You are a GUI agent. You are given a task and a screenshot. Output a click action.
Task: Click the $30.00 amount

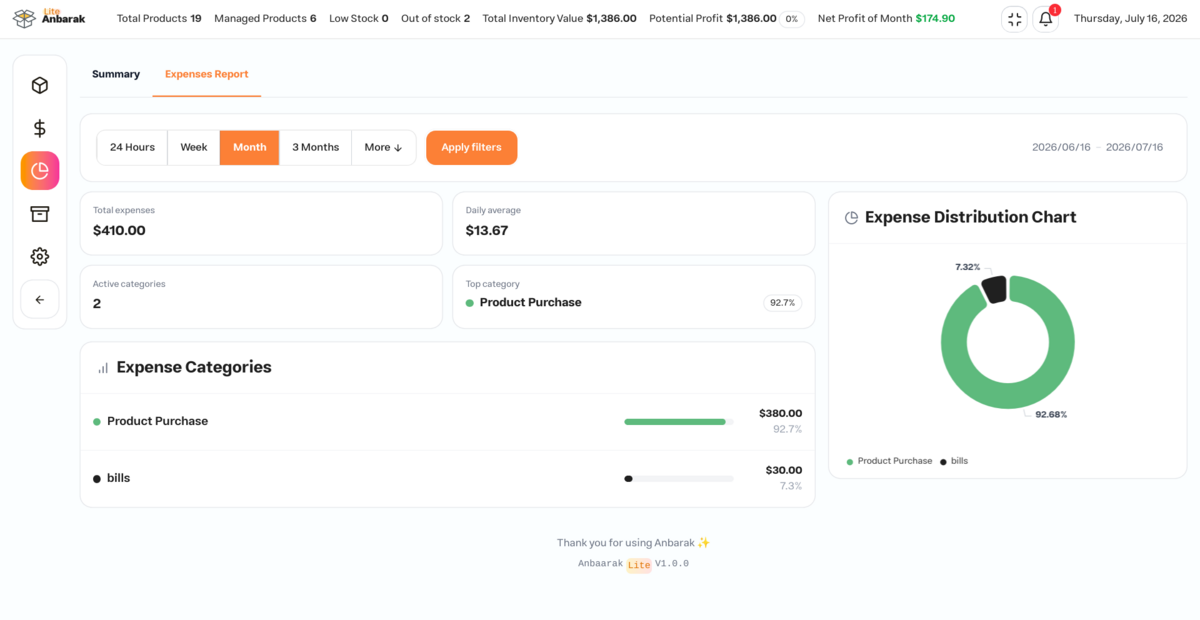[784, 470]
